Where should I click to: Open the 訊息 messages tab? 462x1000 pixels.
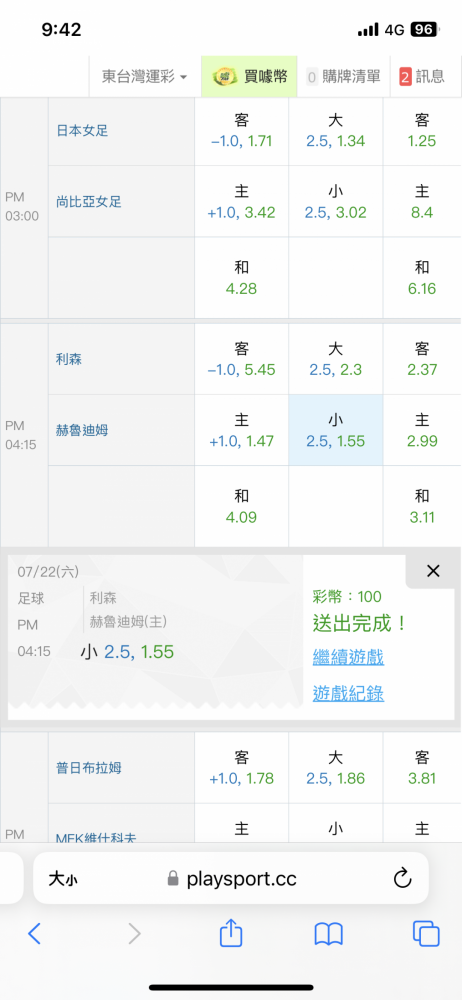tap(422, 77)
